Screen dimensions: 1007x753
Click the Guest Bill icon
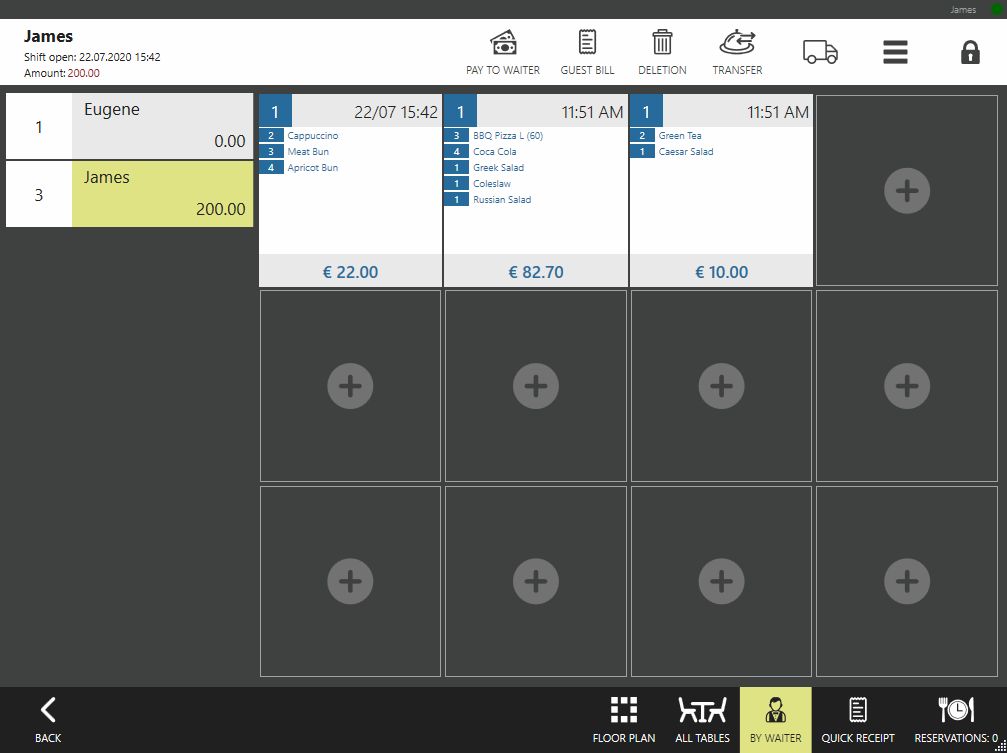pos(587,52)
